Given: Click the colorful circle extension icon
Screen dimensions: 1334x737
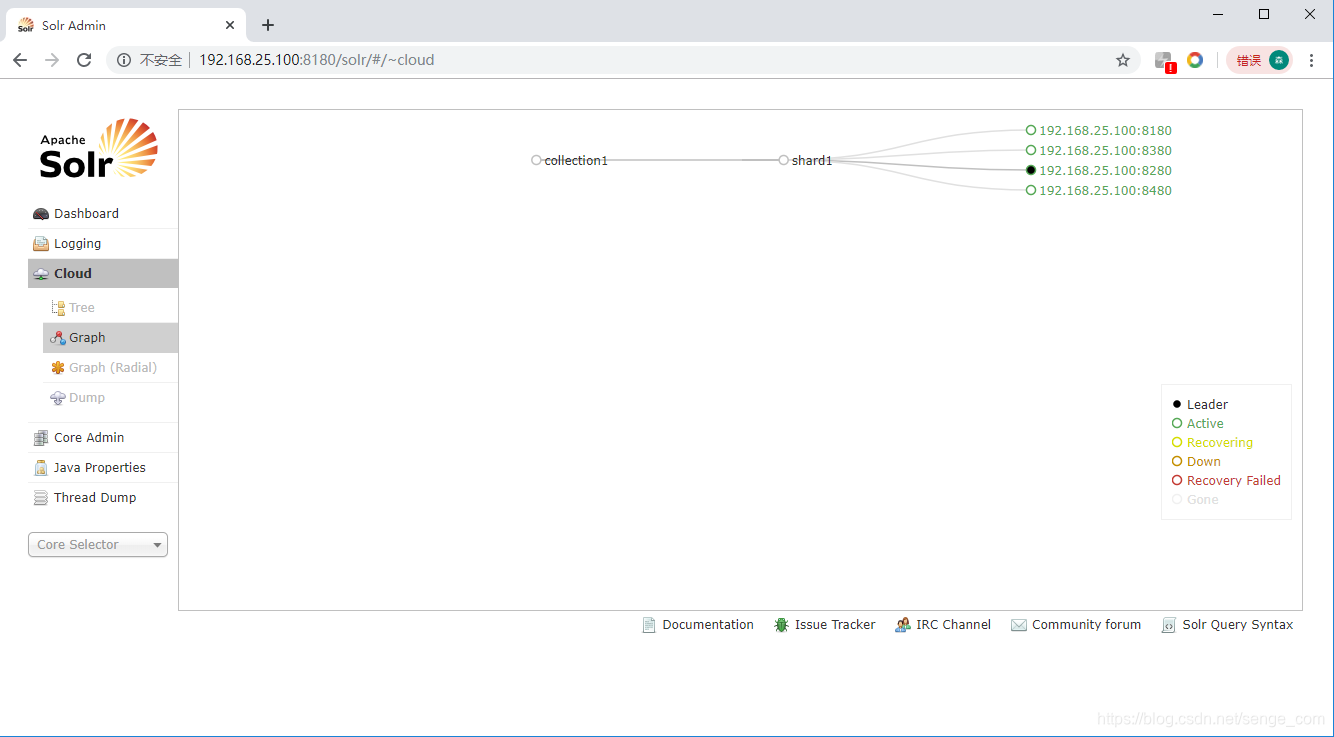Looking at the screenshot, I should (x=1195, y=60).
